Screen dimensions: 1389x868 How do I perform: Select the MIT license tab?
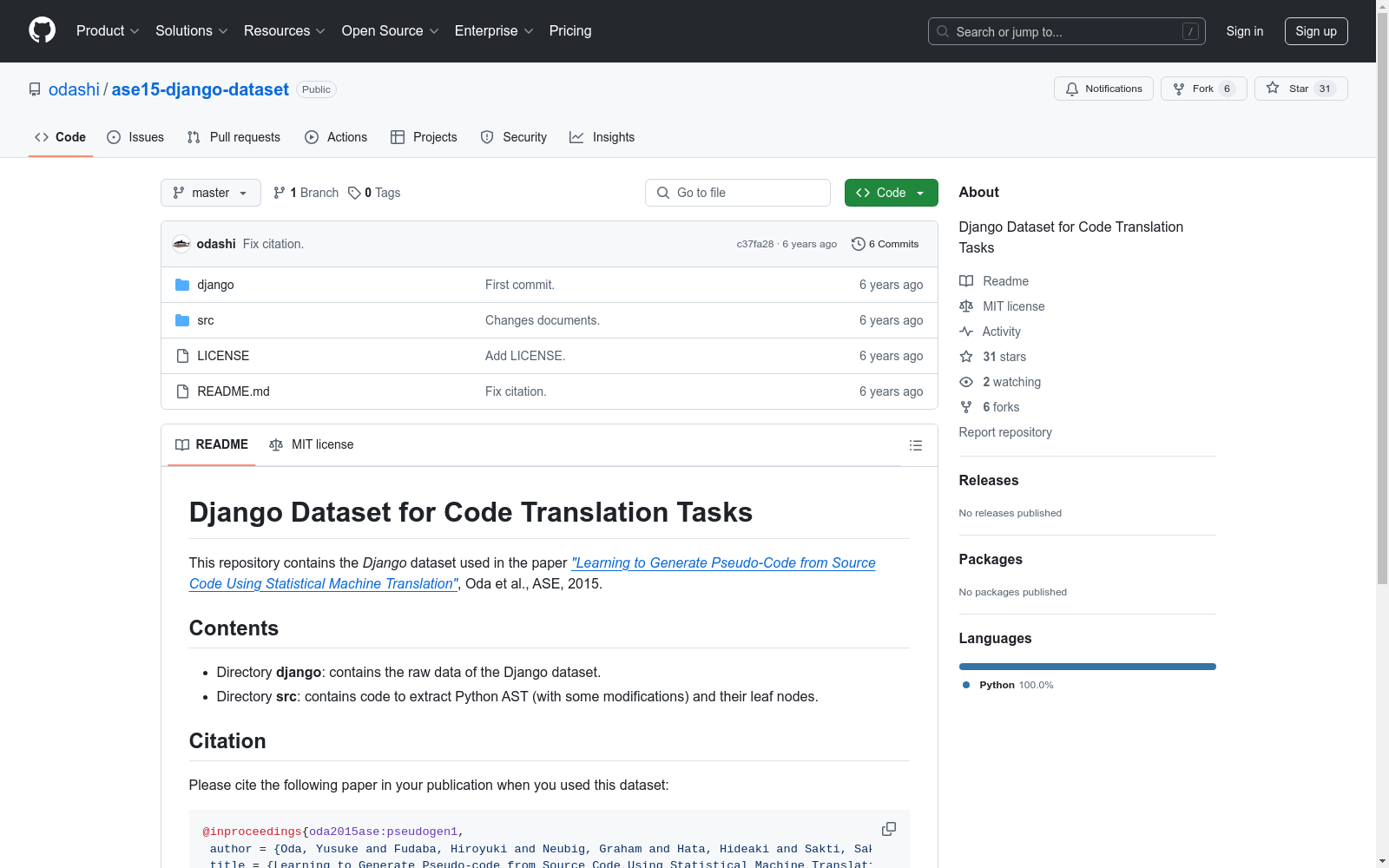coord(312,444)
